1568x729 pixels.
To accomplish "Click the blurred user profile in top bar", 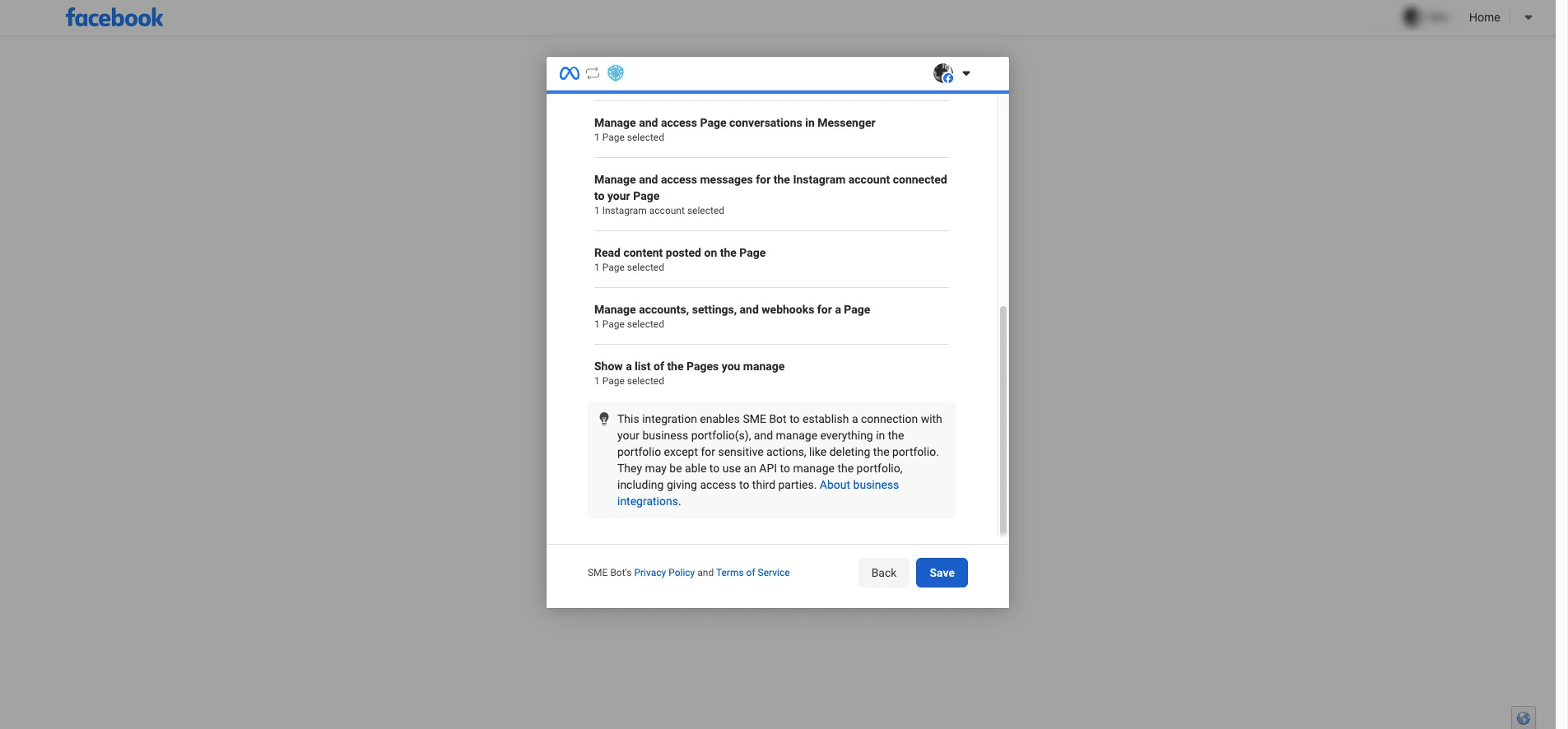I will (1426, 17).
